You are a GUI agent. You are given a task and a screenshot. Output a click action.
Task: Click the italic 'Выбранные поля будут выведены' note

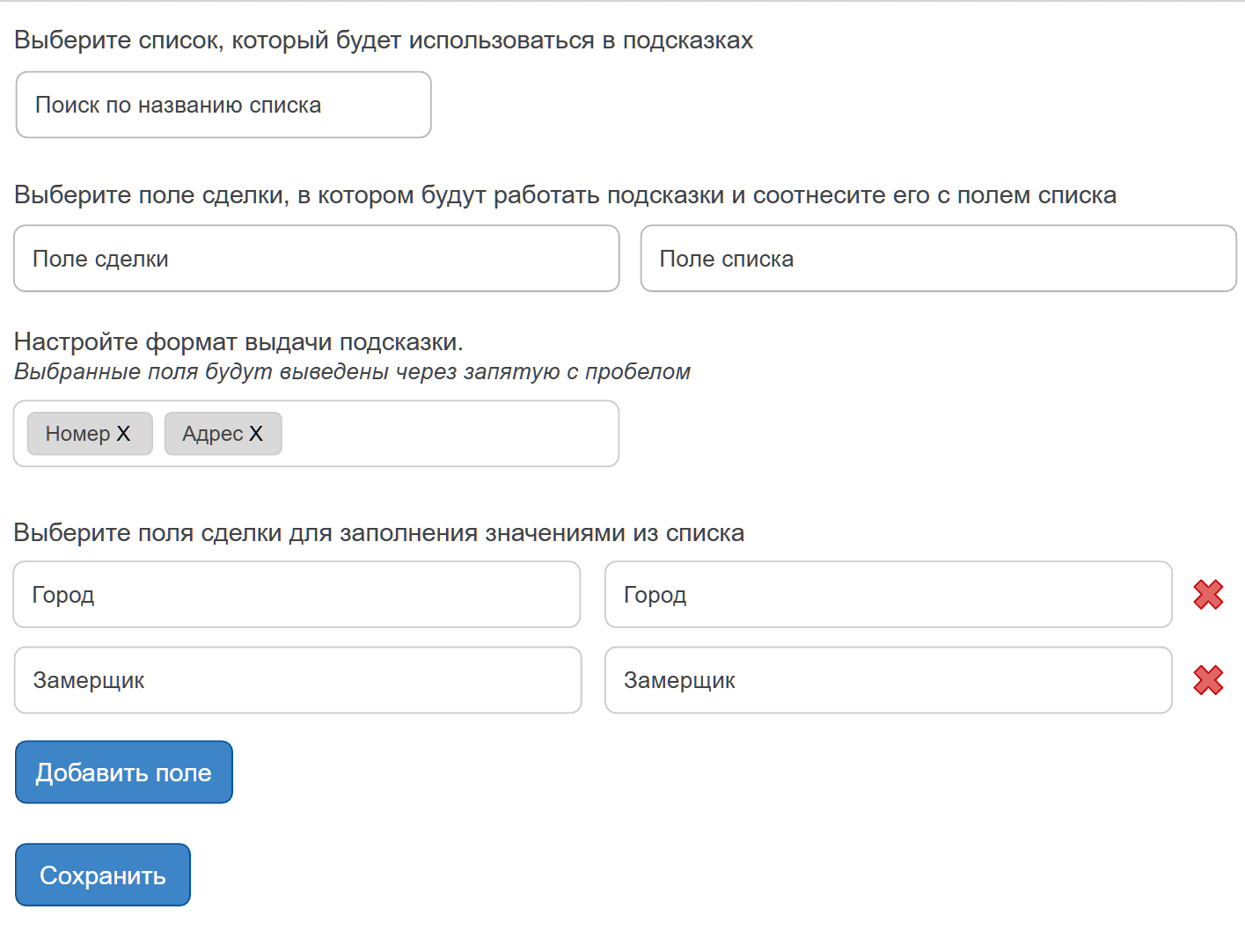click(x=352, y=371)
